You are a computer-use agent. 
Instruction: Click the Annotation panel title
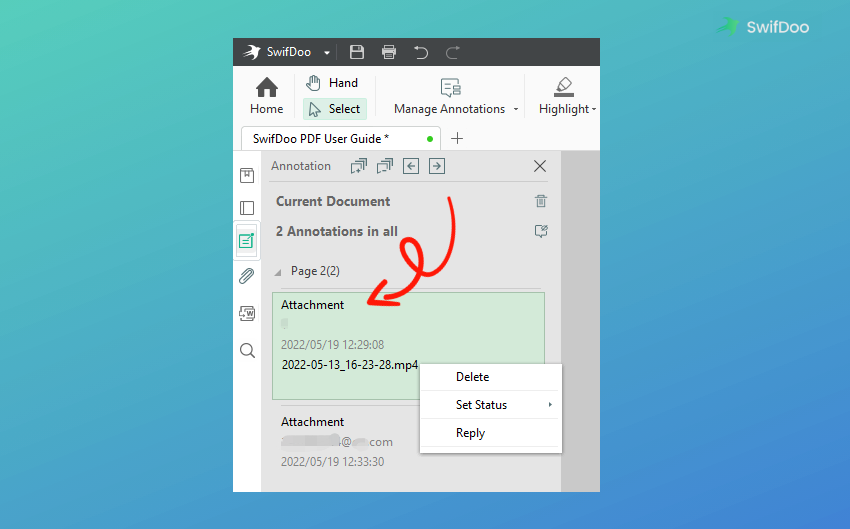[301, 166]
